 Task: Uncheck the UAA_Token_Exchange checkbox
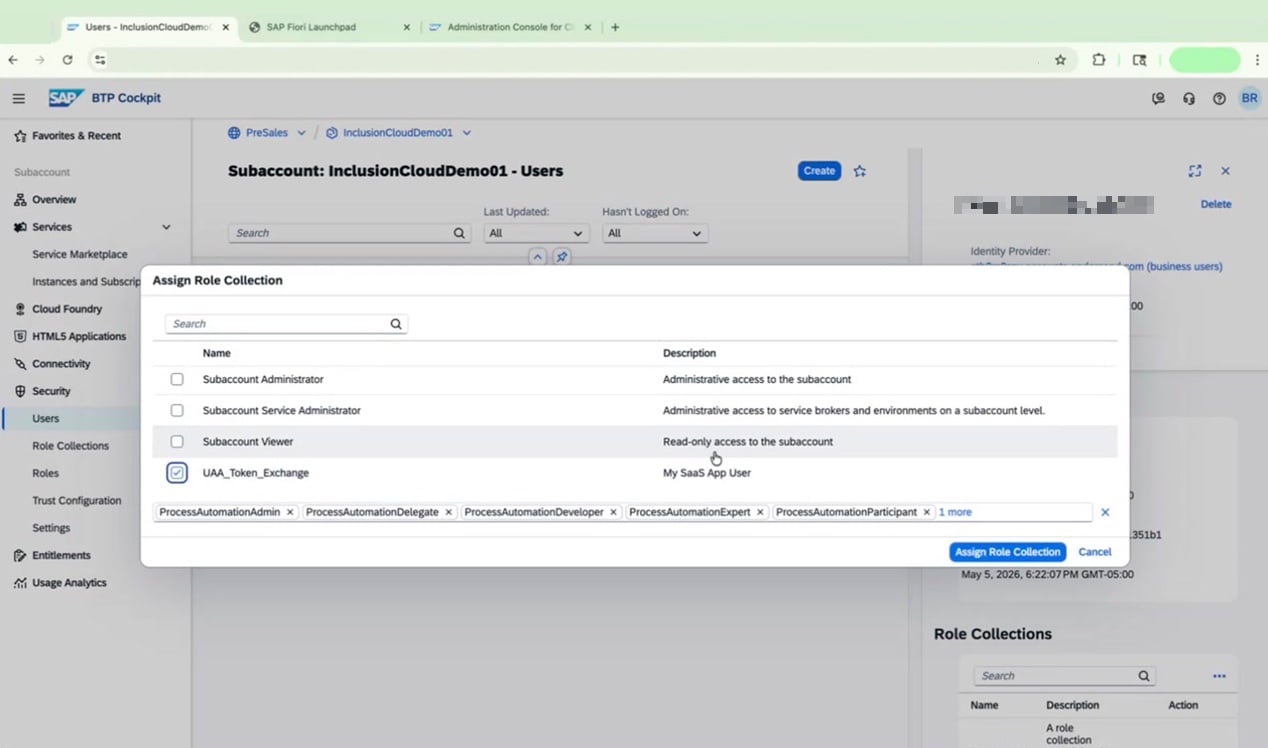tap(177, 473)
